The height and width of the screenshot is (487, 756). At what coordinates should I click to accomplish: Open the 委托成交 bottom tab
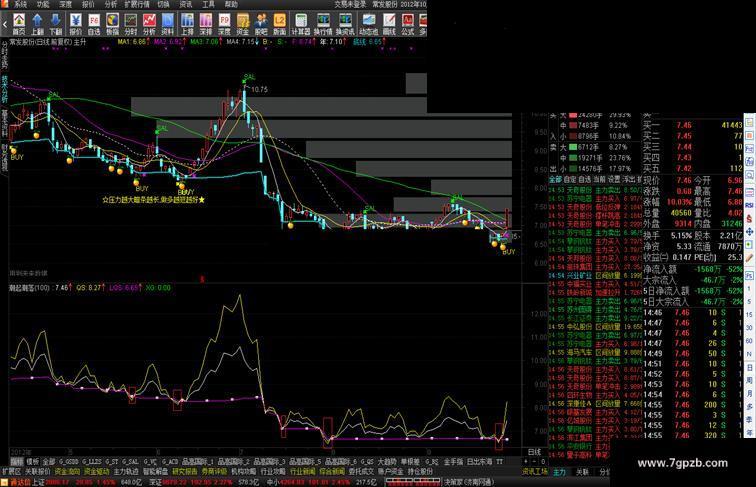click(x=361, y=471)
